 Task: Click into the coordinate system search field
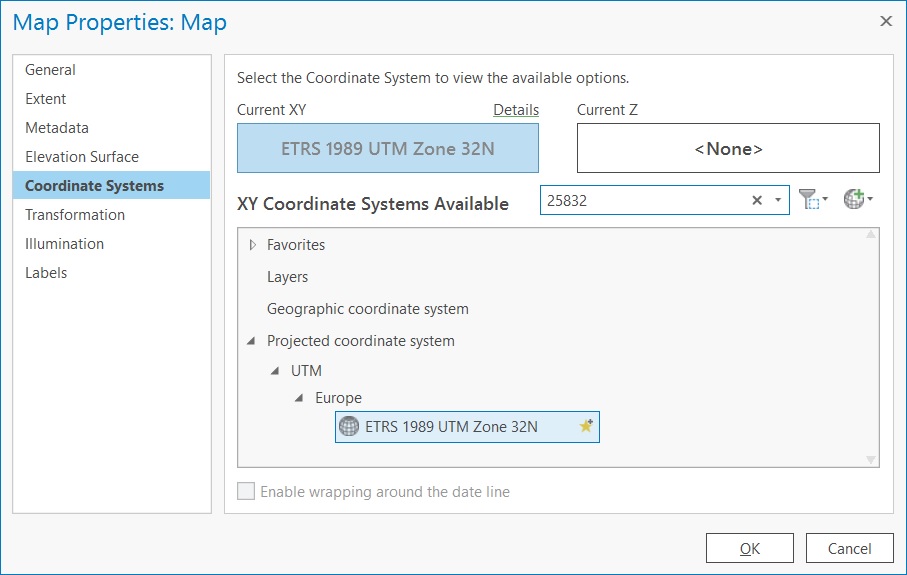(640, 200)
